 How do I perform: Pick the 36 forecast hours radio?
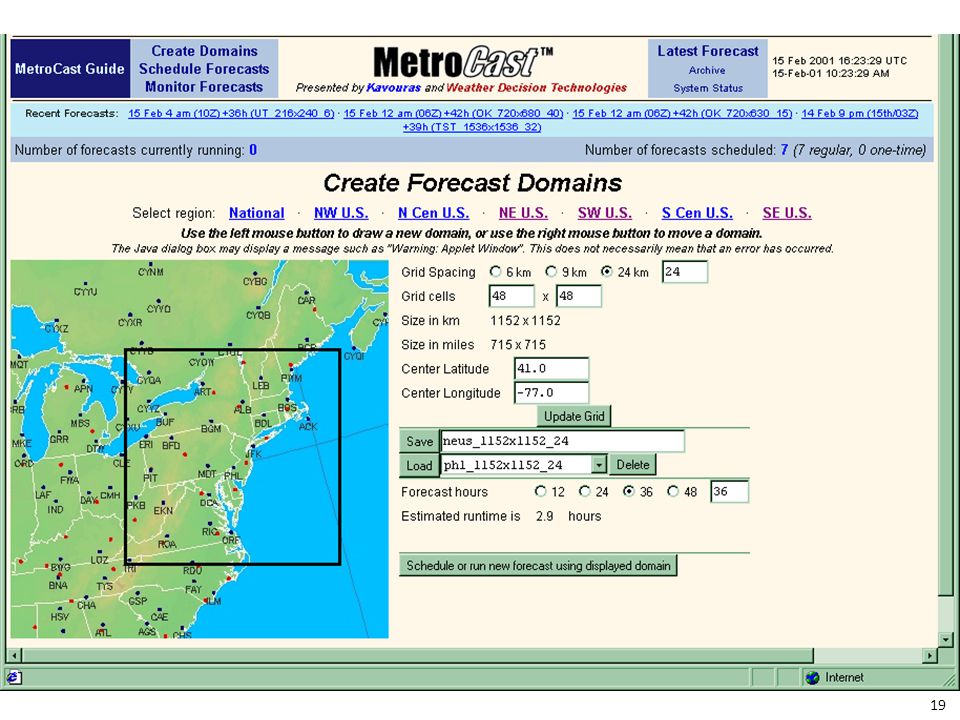pyautogui.click(x=629, y=492)
